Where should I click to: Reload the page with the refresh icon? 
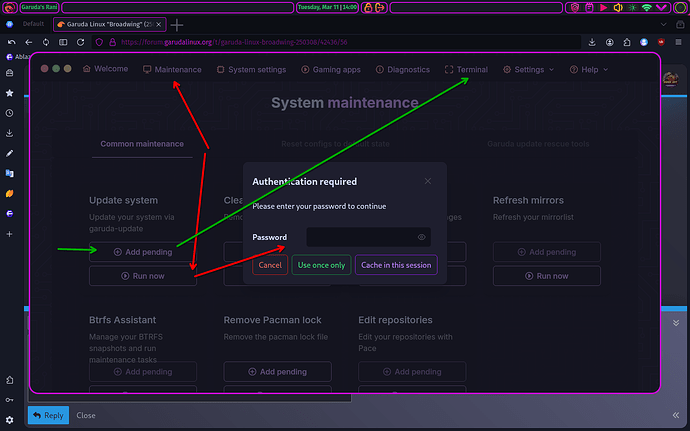[x=81, y=42]
